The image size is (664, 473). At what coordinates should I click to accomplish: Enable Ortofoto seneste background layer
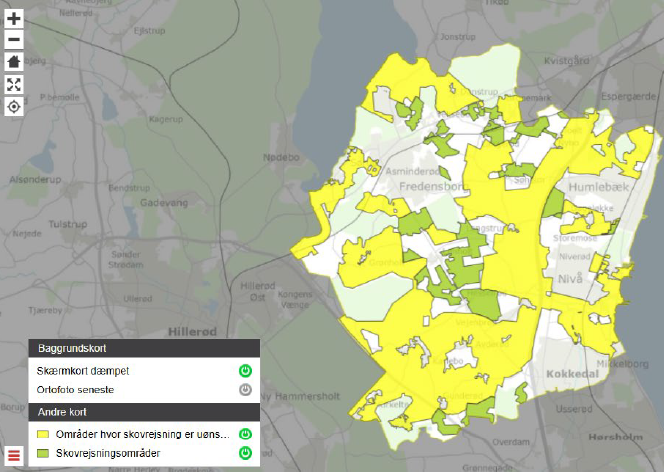(x=245, y=389)
